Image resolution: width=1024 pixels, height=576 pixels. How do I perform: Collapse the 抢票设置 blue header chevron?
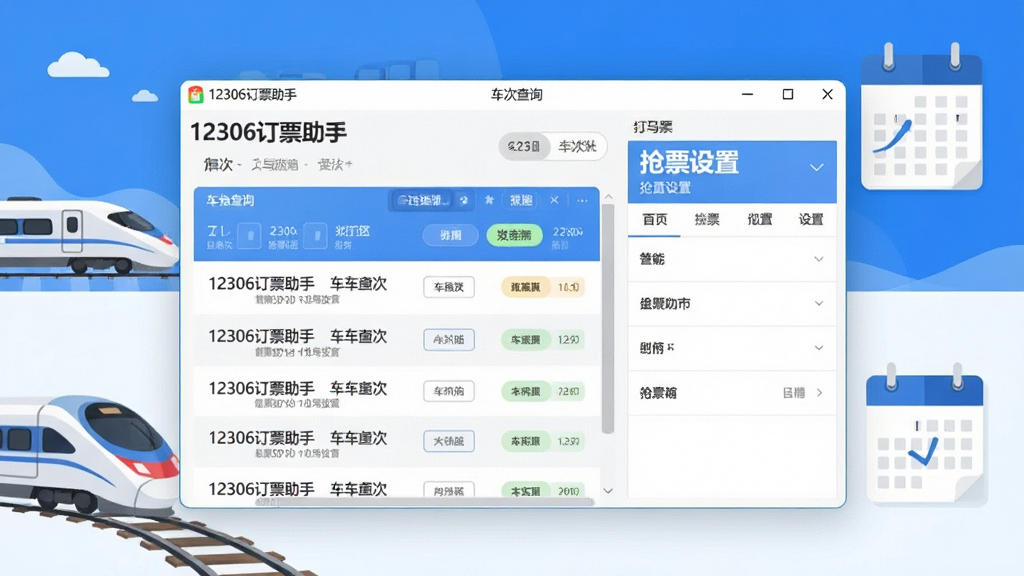tap(816, 168)
